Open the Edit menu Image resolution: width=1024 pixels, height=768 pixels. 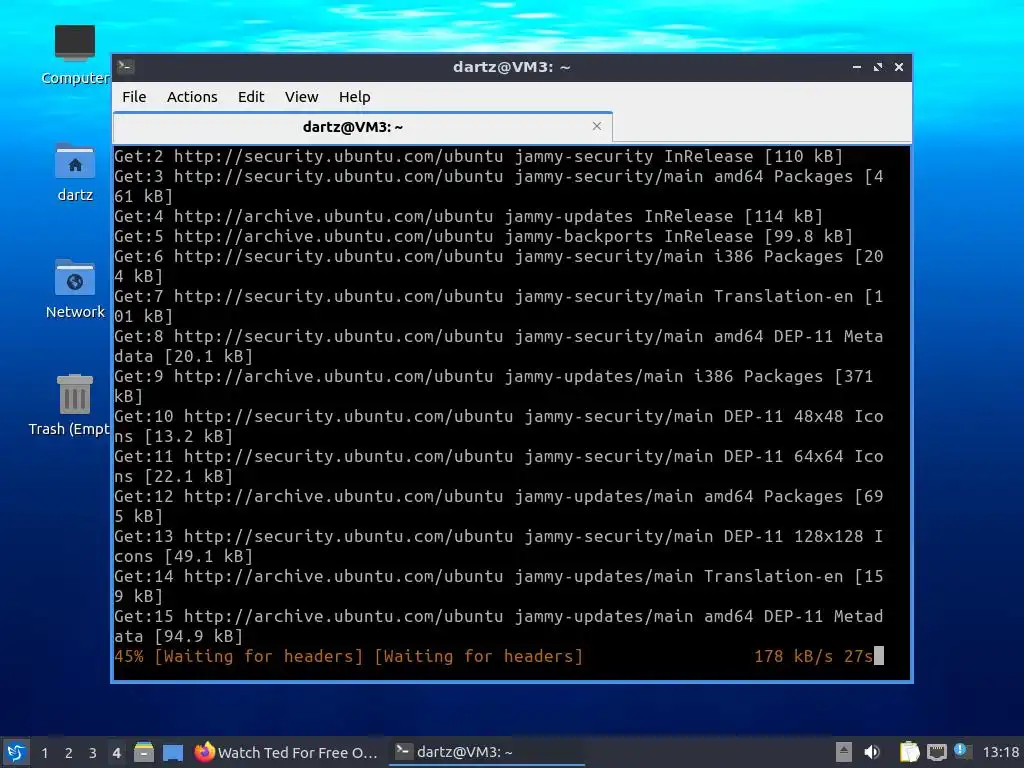click(x=251, y=97)
